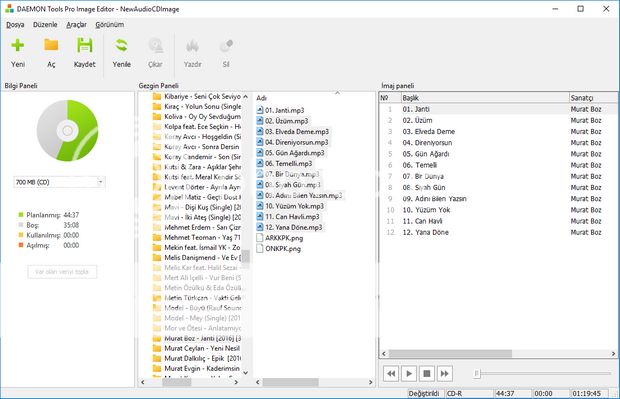Click the Sil erase disc icon
Screen dimensions: 620x399
click(x=226, y=45)
